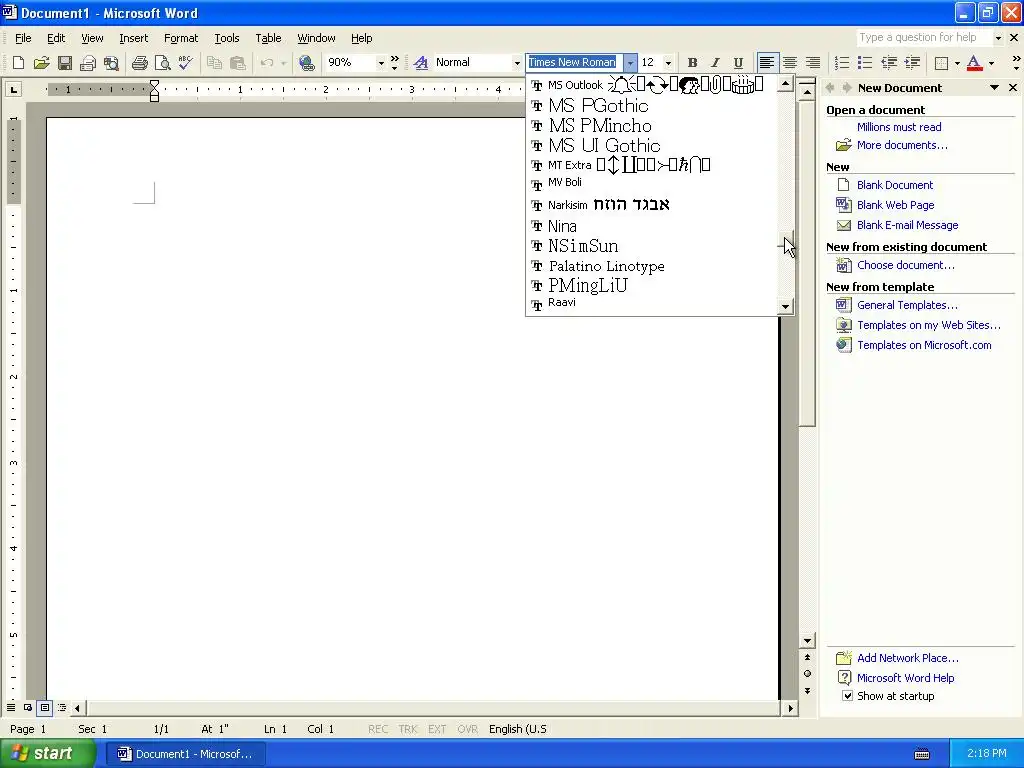This screenshot has width=1024, height=768.
Task: Click the Blank Document link
Action: (895, 185)
